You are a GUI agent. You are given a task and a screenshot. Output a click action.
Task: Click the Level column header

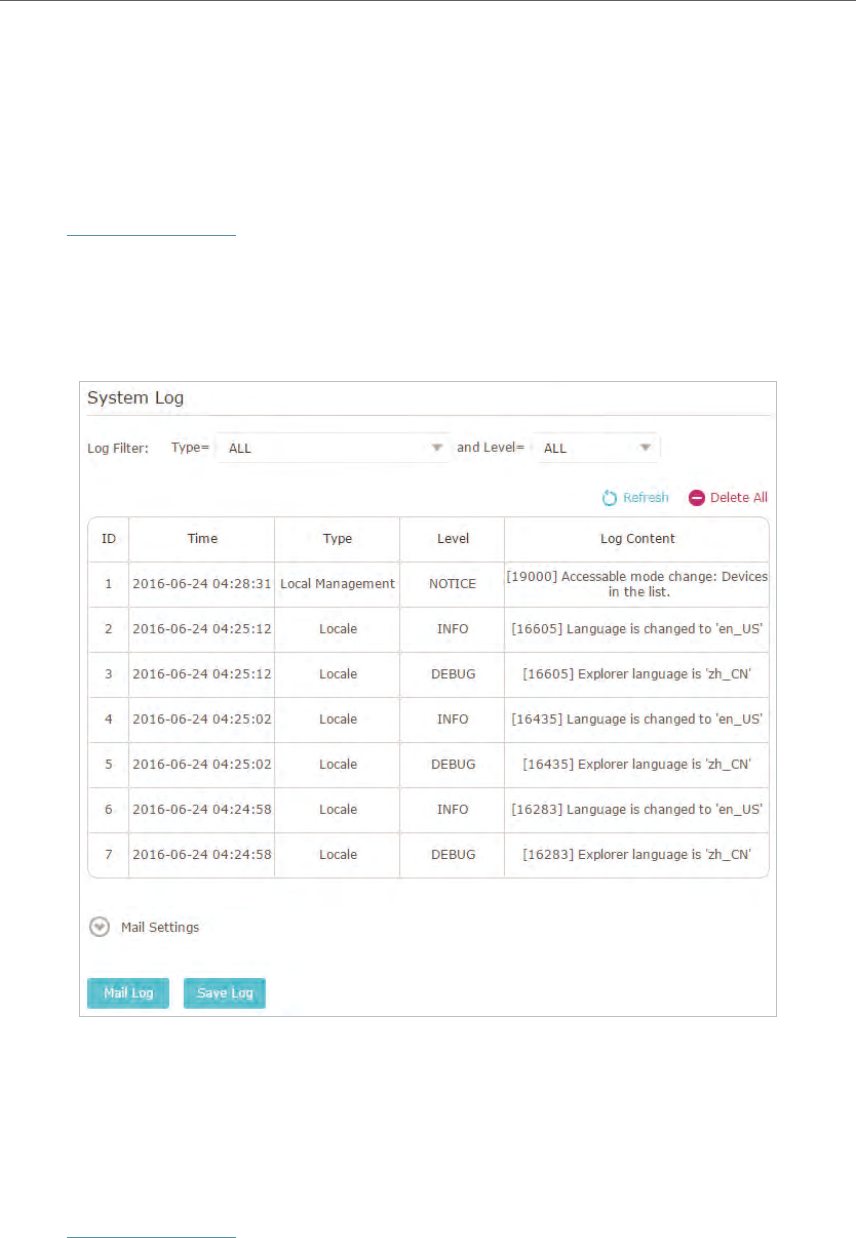pyautogui.click(x=452, y=538)
